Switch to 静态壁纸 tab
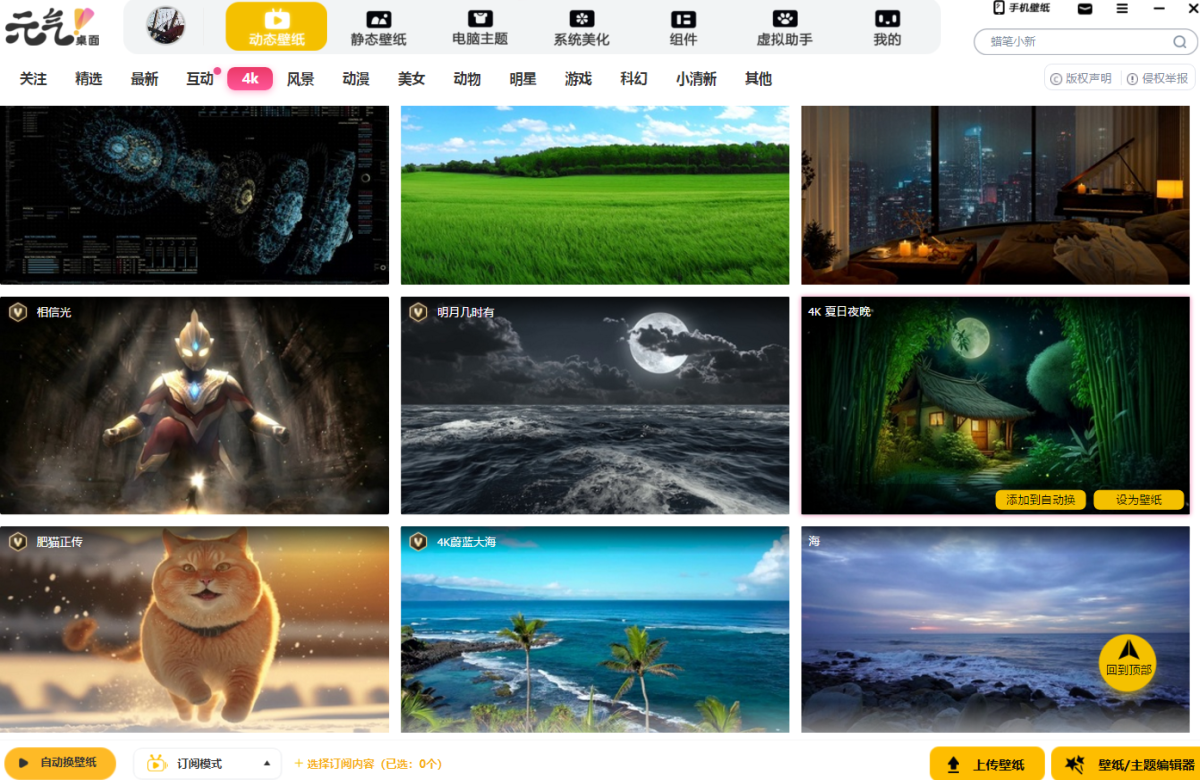Image resolution: width=1200 pixels, height=780 pixels. coord(378,28)
